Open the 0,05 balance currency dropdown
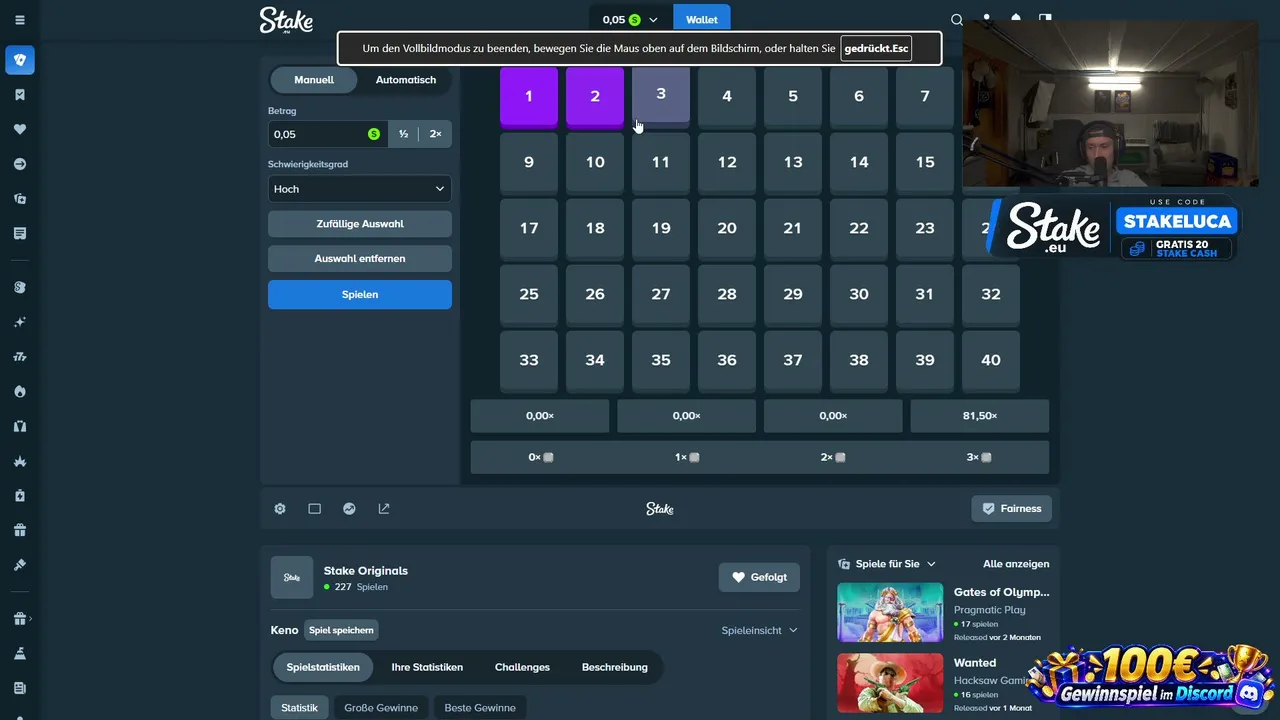1280x720 pixels. pyautogui.click(x=630, y=20)
